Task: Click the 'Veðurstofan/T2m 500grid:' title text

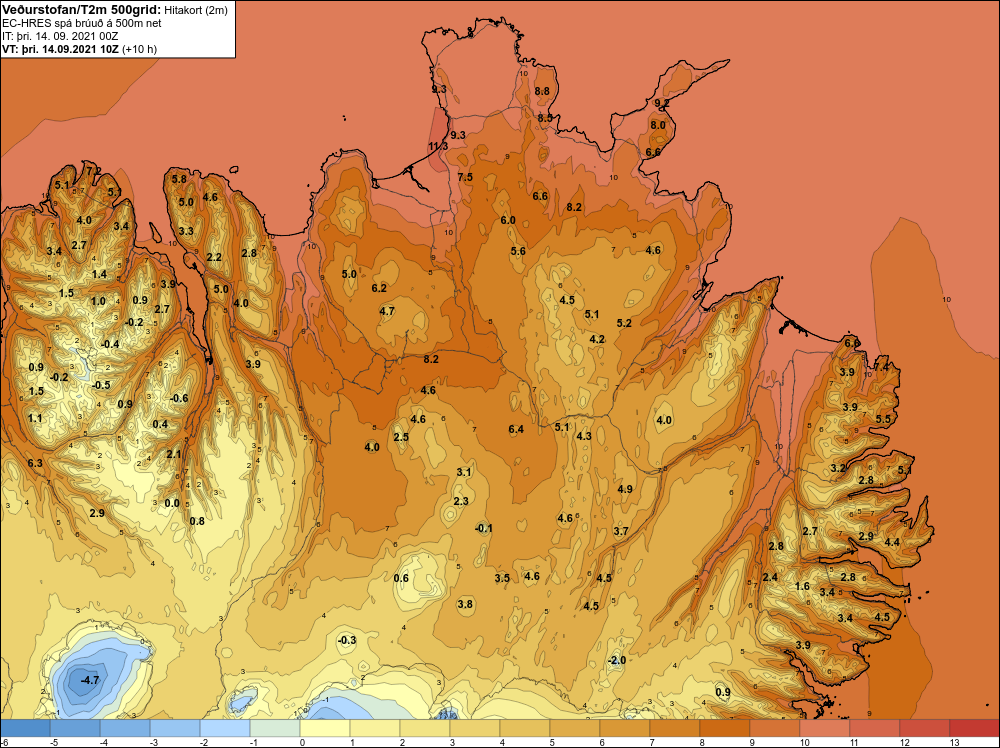Action: [81, 10]
